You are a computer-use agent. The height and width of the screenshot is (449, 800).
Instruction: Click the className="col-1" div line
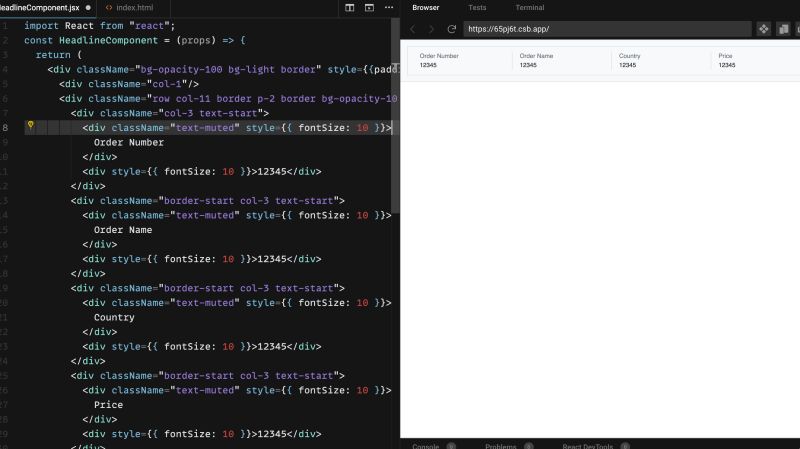(x=129, y=84)
